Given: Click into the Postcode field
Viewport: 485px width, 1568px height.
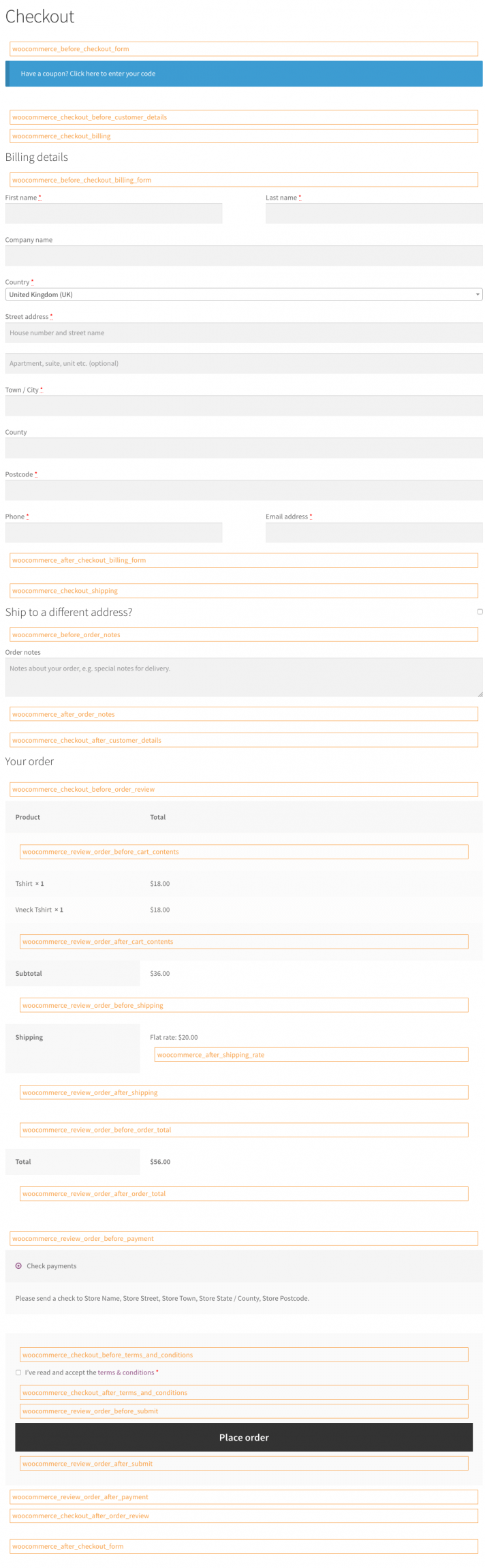Looking at the screenshot, I should (243, 490).
